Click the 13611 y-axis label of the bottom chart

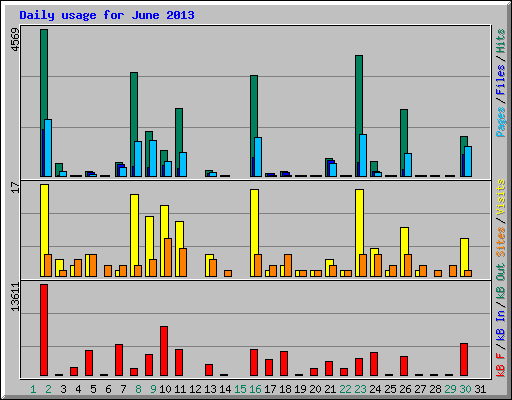15,297
